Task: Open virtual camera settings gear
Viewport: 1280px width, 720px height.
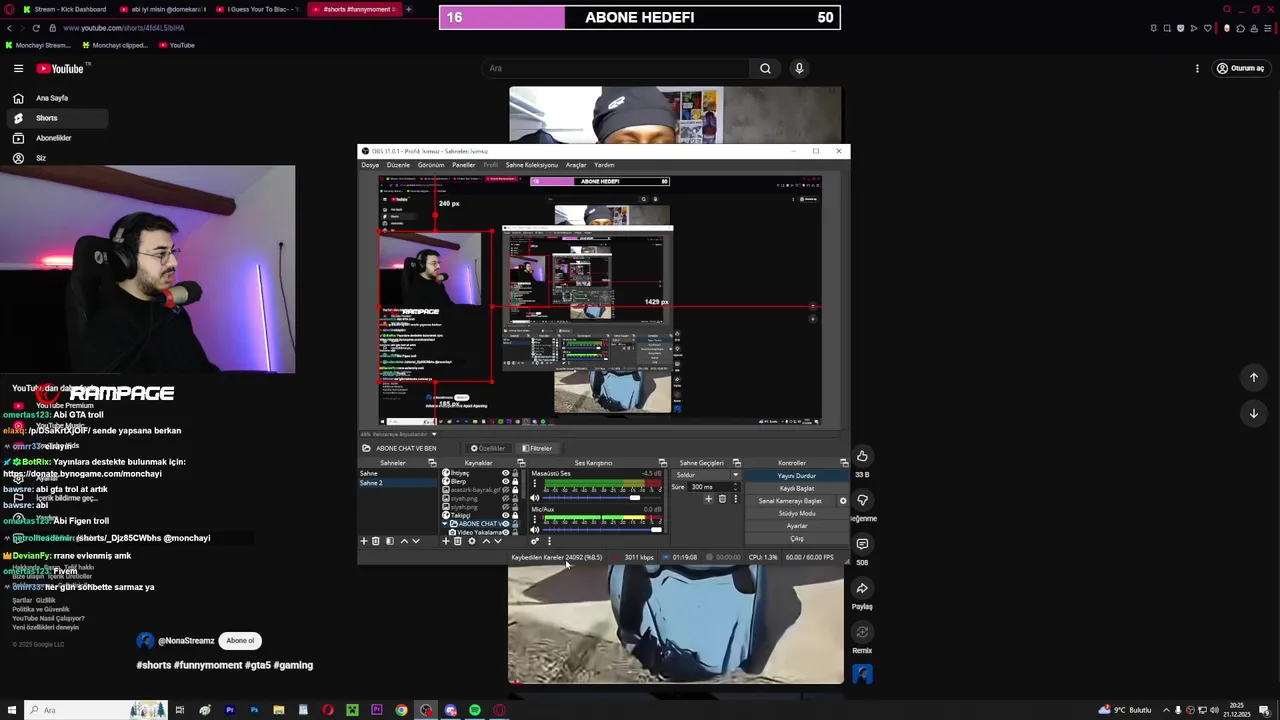Action: [843, 500]
